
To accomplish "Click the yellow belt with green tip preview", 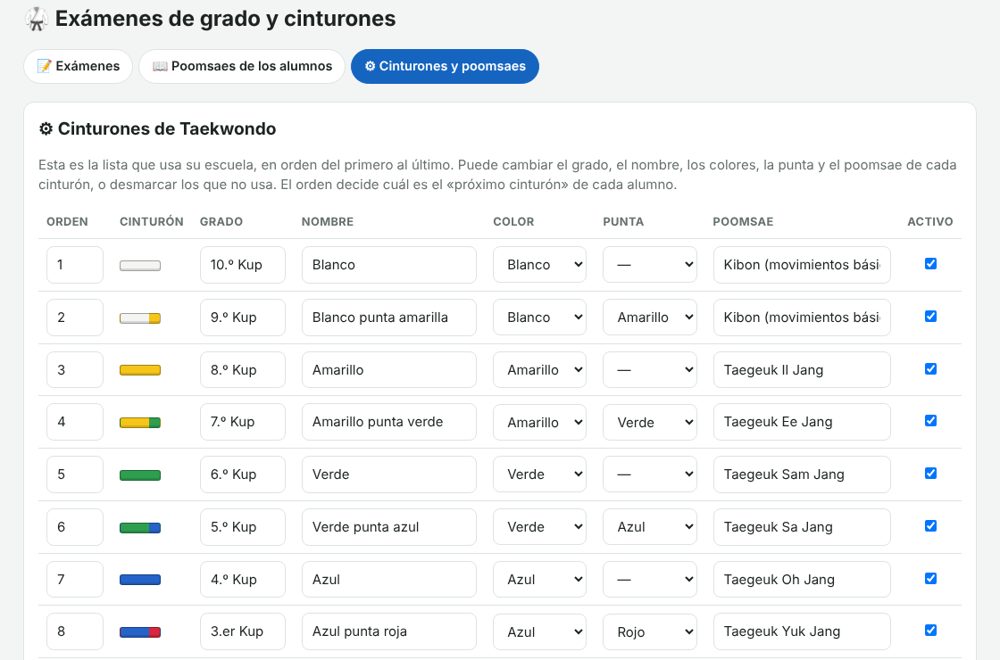I will [x=140, y=423].
